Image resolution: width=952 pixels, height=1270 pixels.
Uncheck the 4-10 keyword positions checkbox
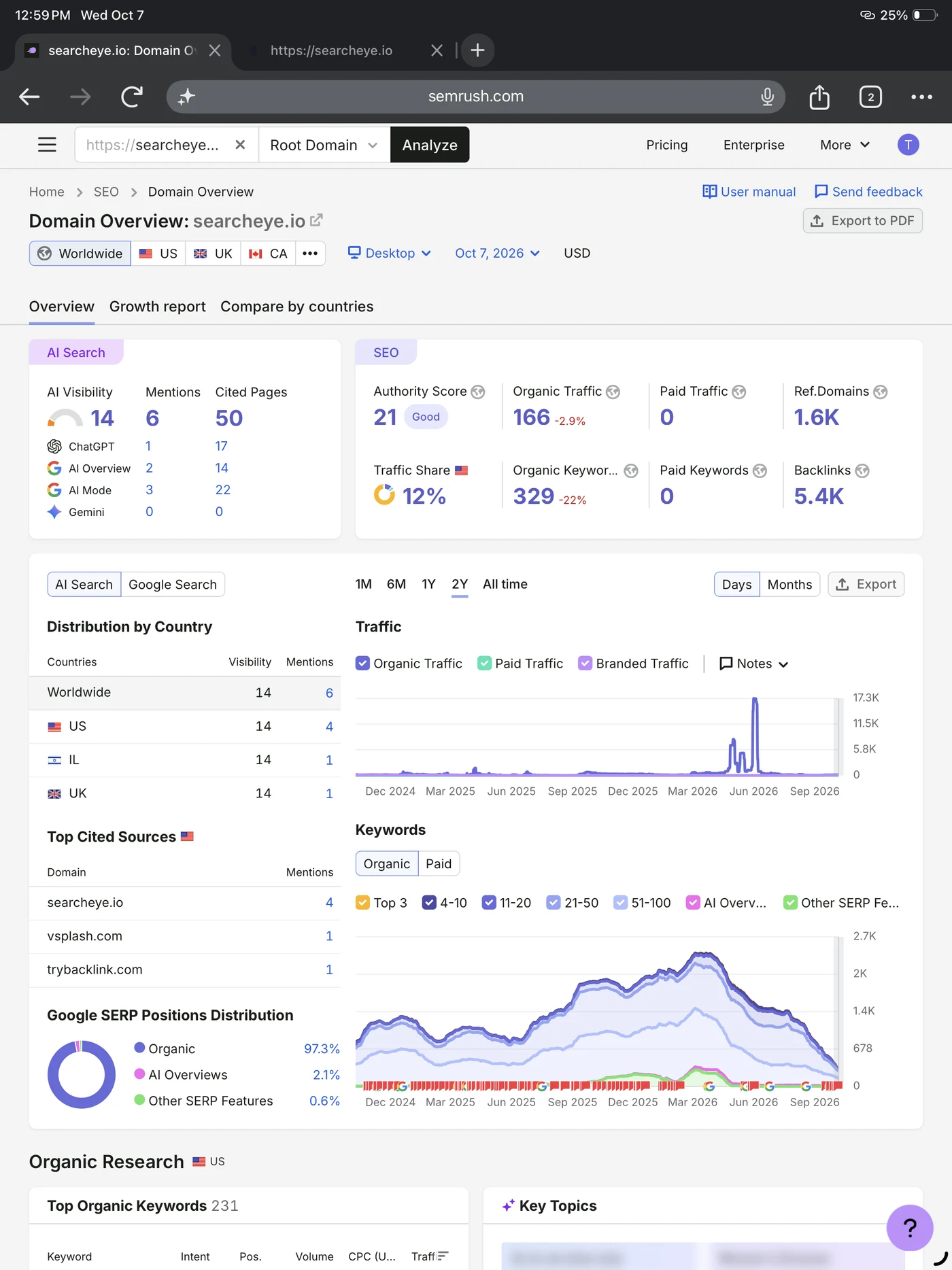[x=429, y=903]
